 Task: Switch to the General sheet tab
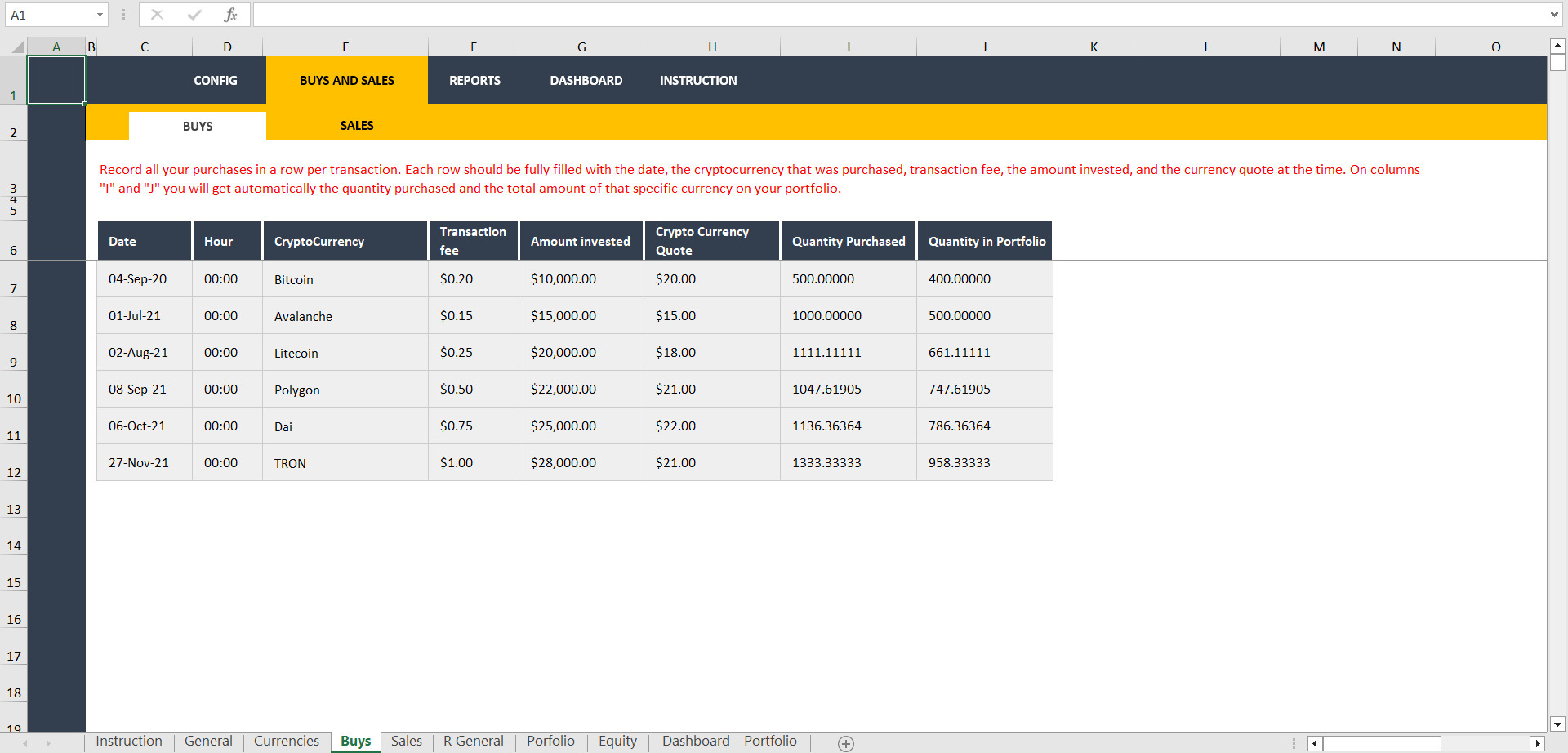pyautogui.click(x=208, y=742)
